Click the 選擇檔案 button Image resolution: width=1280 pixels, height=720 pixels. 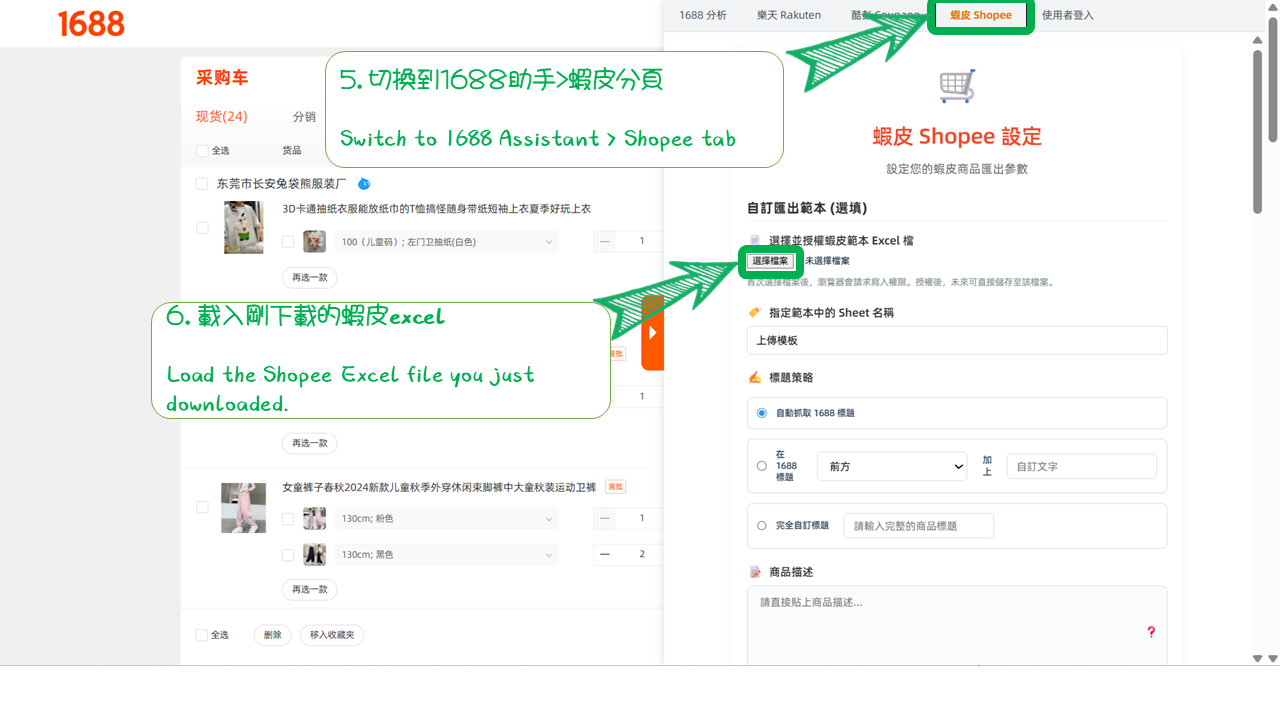click(x=770, y=261)
